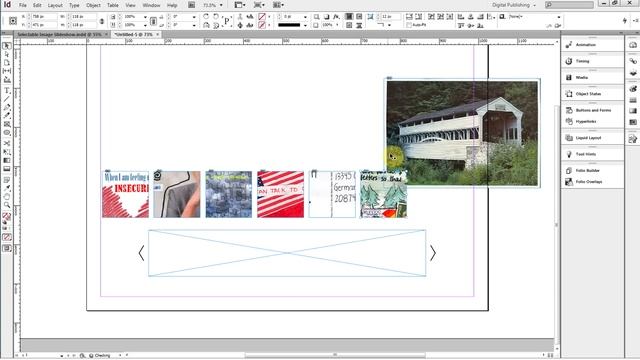640x360 pixels.
Task: Select the covered bridge photo
Action: (462, 133)
